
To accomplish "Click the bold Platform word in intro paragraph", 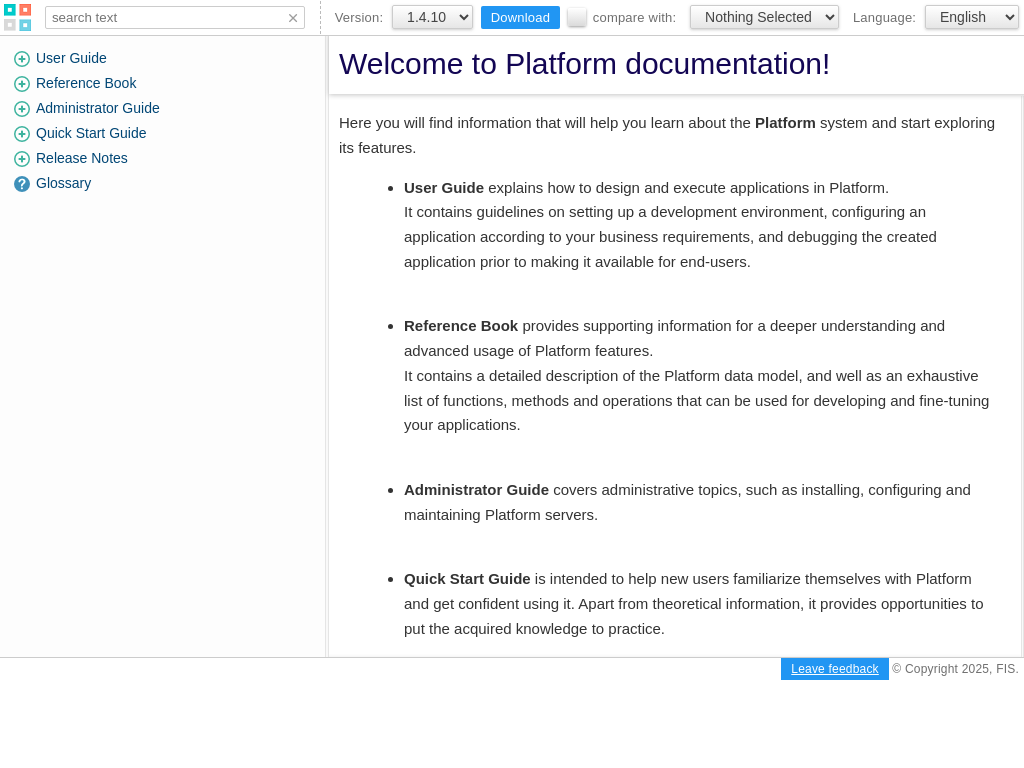I will 785,123.
